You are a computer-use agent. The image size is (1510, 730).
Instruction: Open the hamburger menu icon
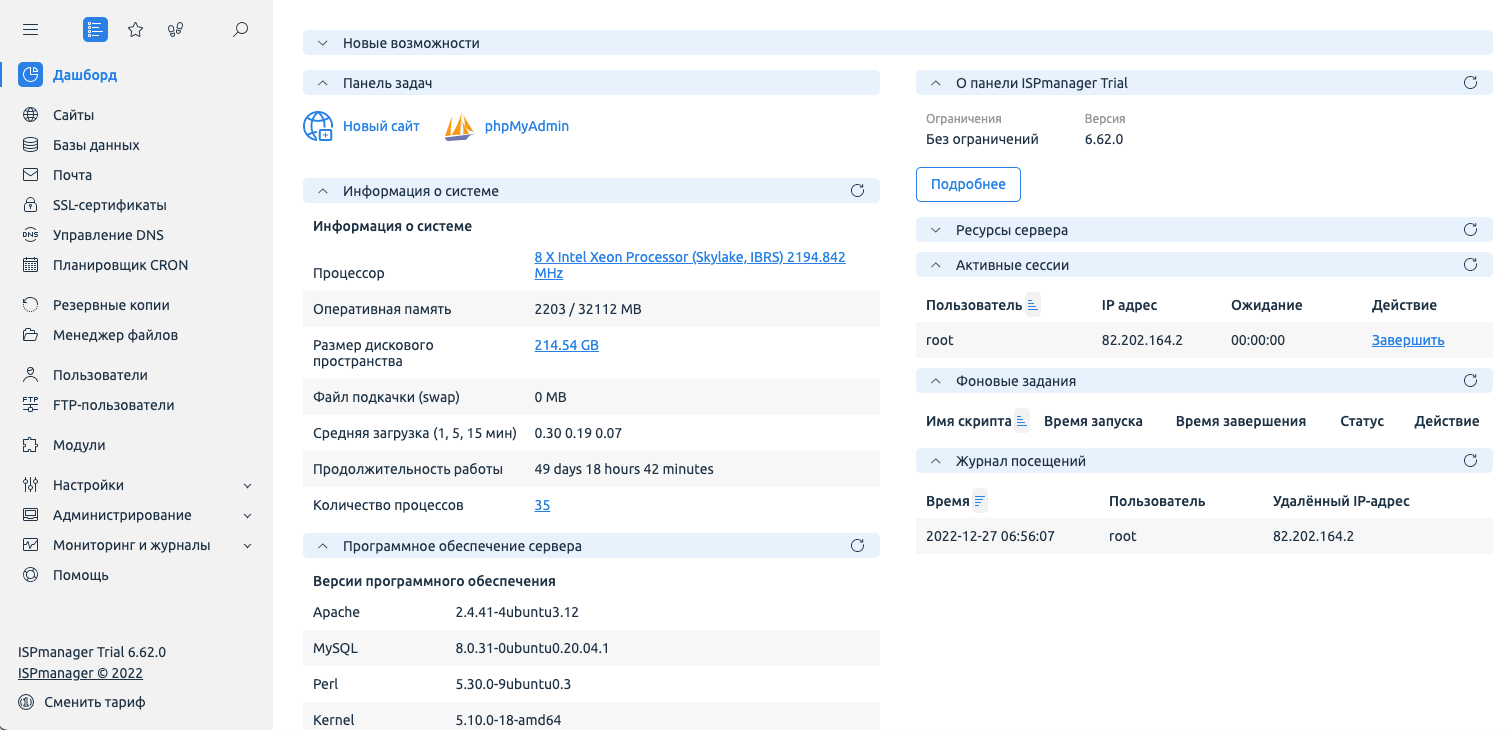(31, 30)
